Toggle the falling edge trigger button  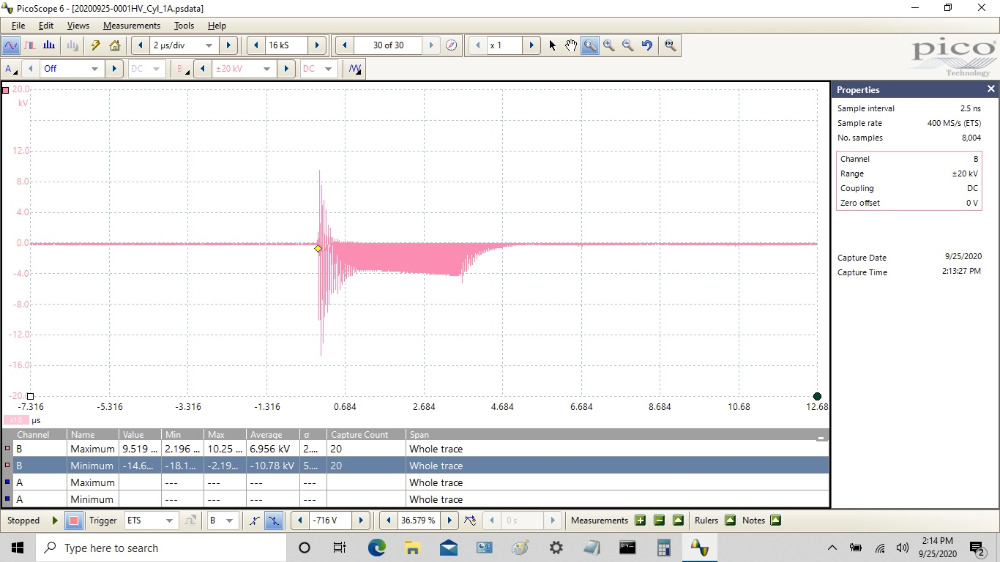click(273, 521)
